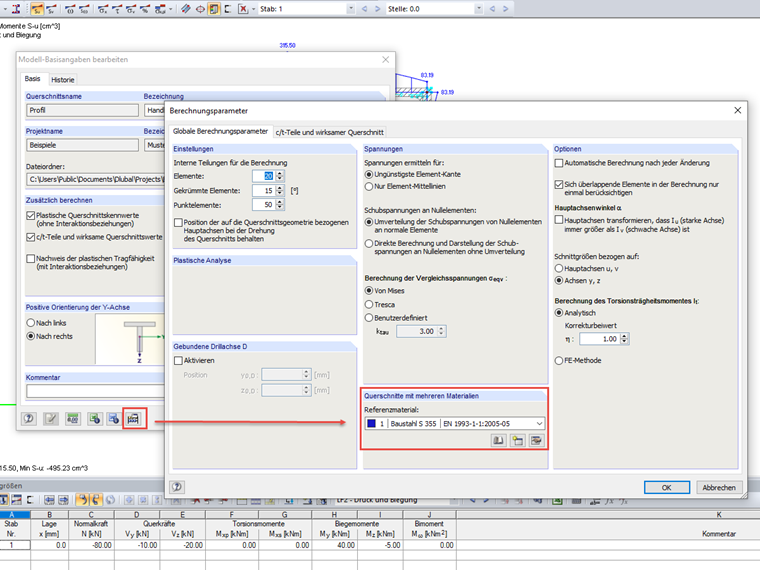Show stress ratio percent toolbar icon
760x570 pixels.
coord(144,9)
